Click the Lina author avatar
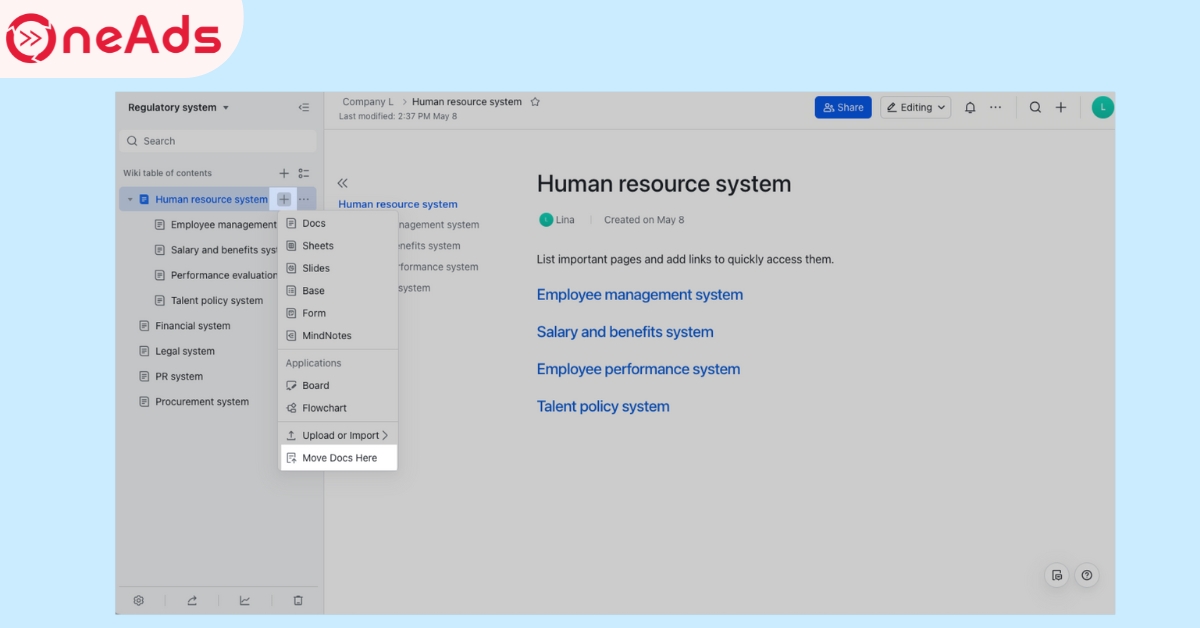1200x628 pixels. pyautogui.click(x=546, y=220)
